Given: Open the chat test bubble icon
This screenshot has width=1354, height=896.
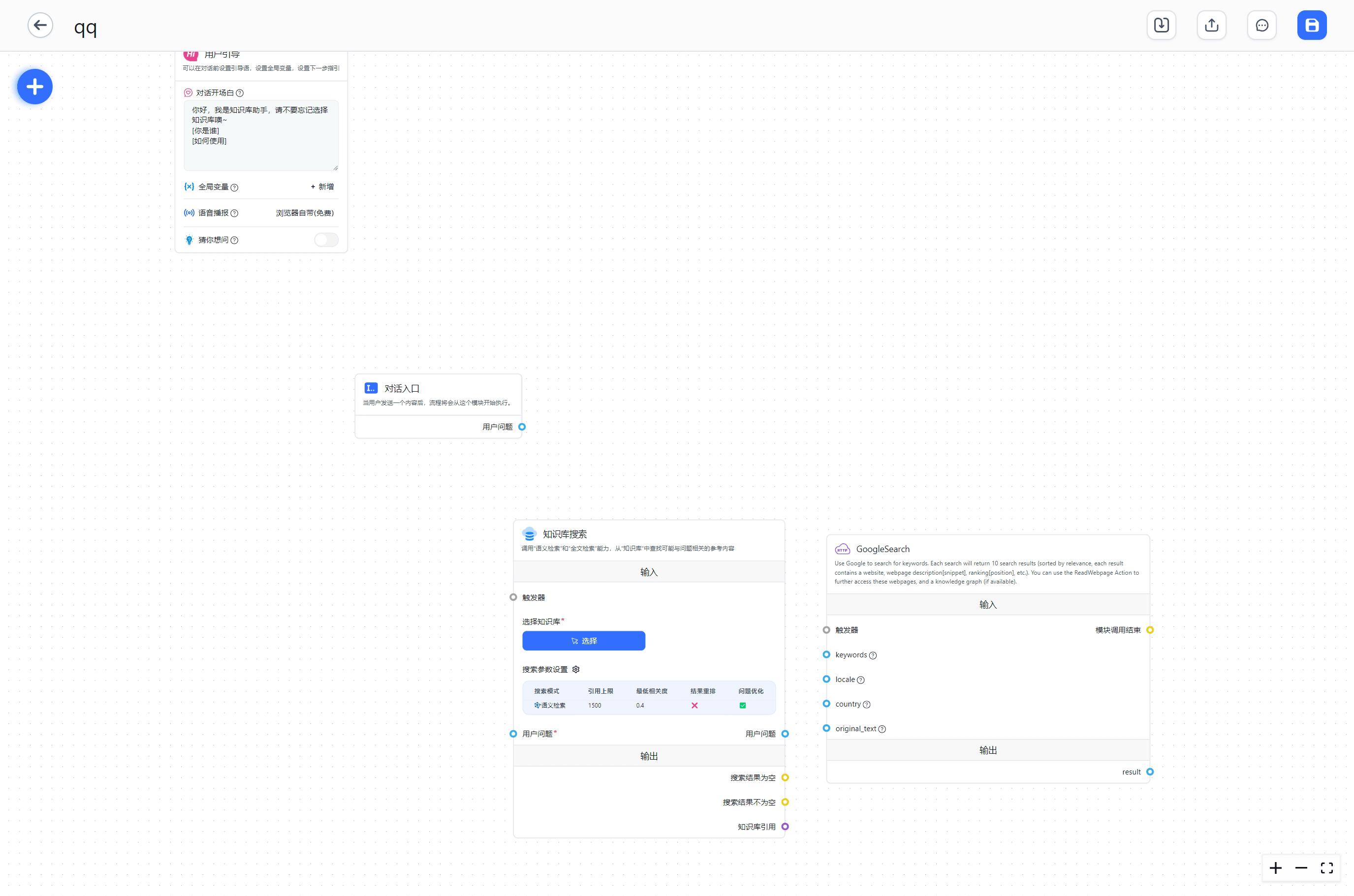Looking at the screenshot, I should [1261, 25].
